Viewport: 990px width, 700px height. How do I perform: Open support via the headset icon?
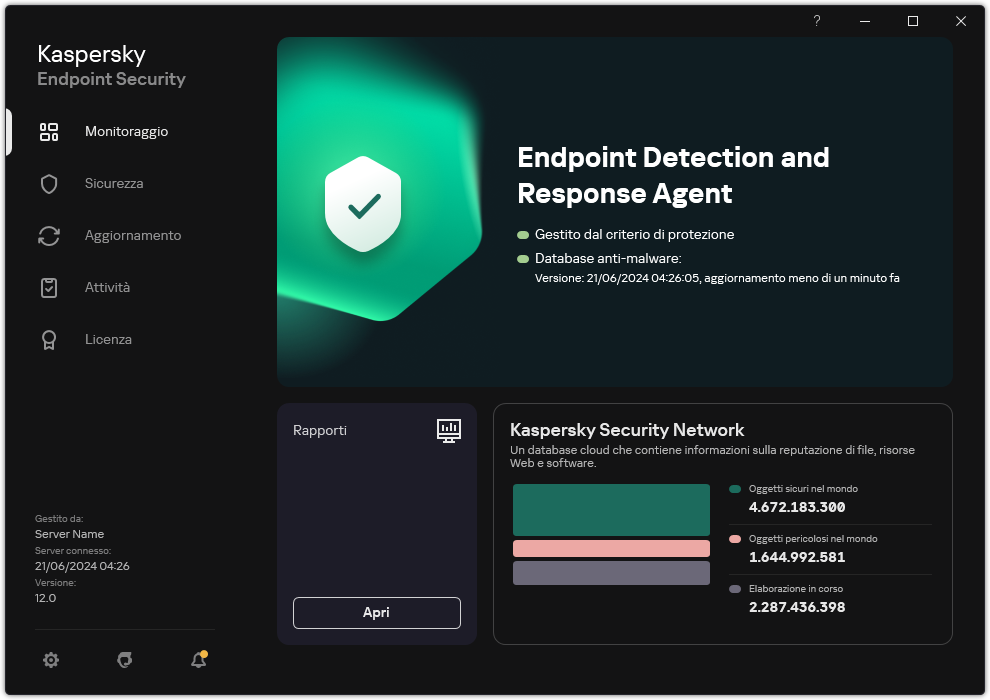pyautogui.click(x=124, y=660)
